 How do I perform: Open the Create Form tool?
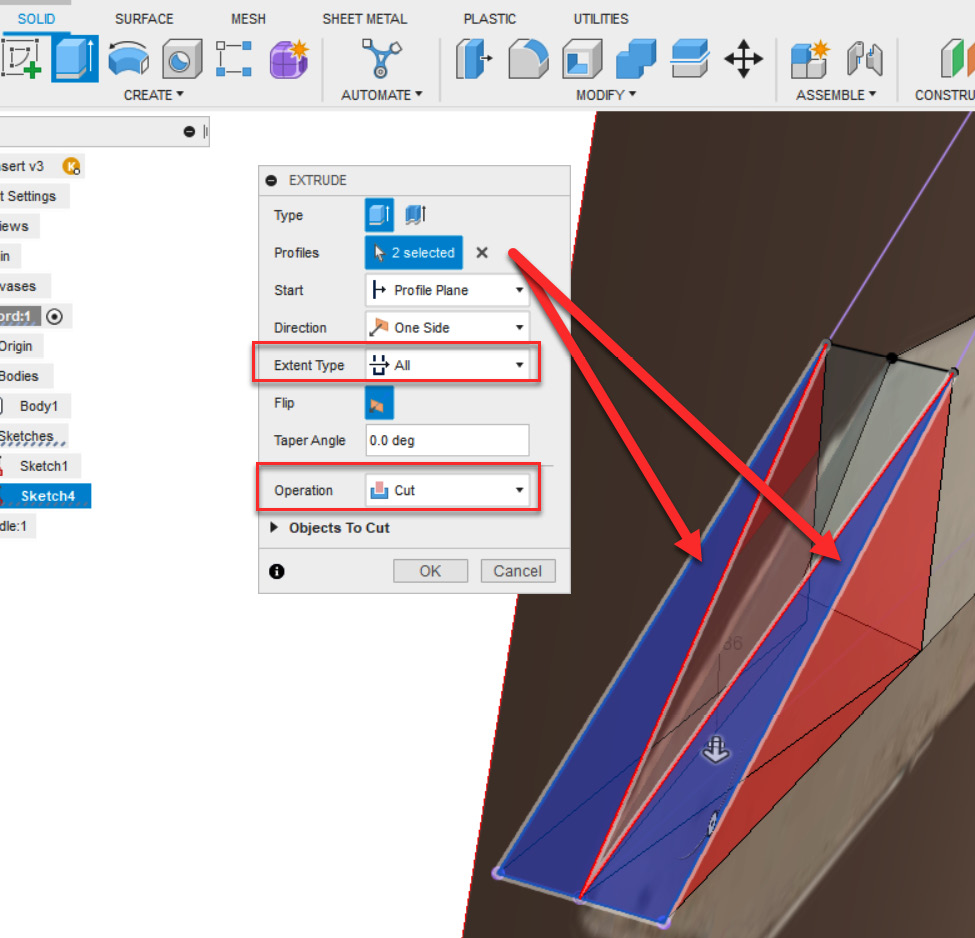[287, 58]
